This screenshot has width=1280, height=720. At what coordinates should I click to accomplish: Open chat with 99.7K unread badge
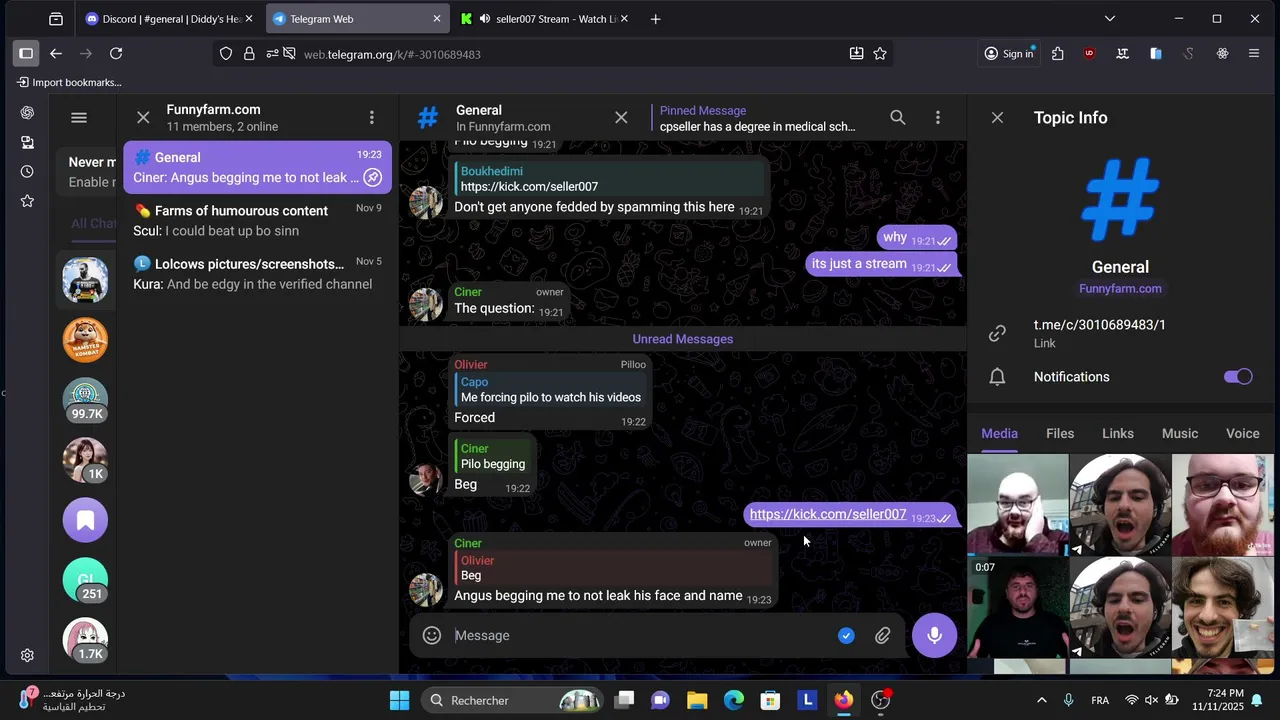point(85,400)
